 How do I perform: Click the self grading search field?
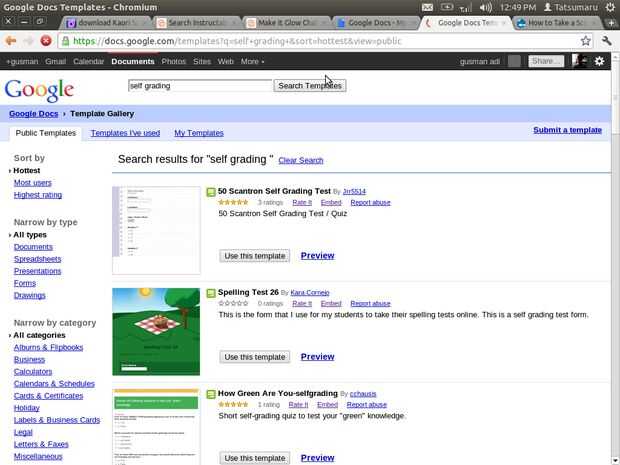(200, 86)
